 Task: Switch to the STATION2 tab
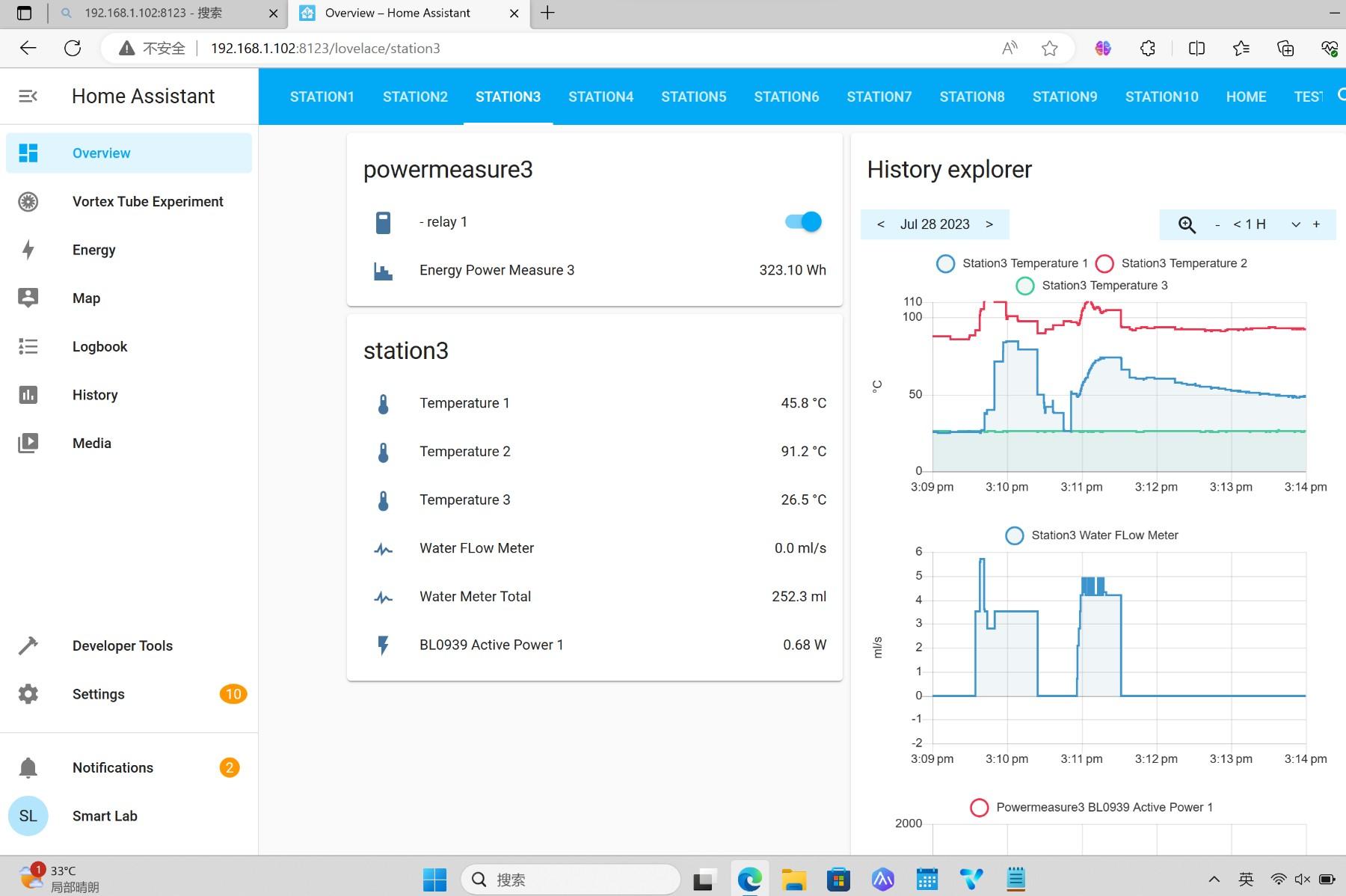point(415,96)
